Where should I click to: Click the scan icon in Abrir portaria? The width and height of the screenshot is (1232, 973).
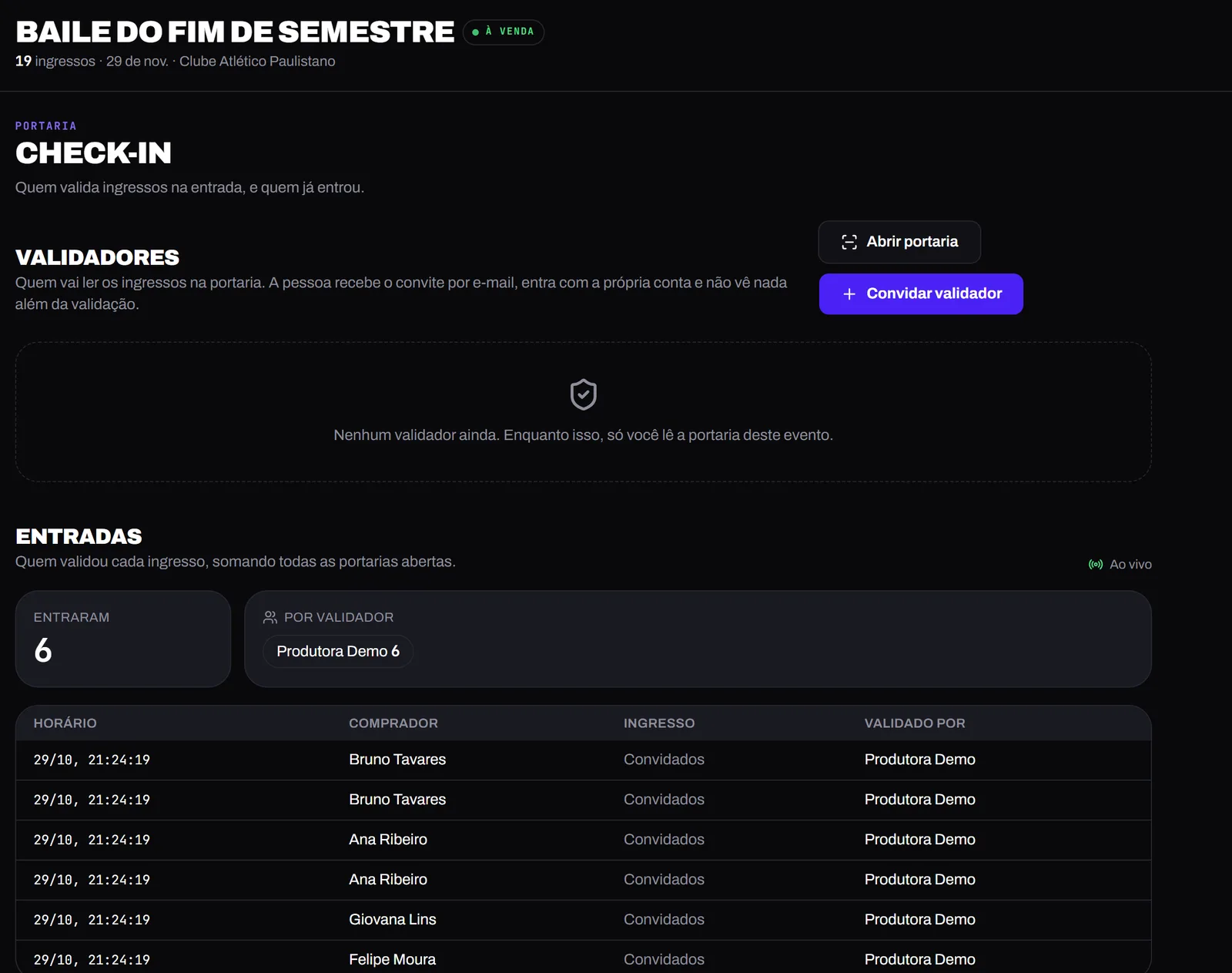[849, 242]
